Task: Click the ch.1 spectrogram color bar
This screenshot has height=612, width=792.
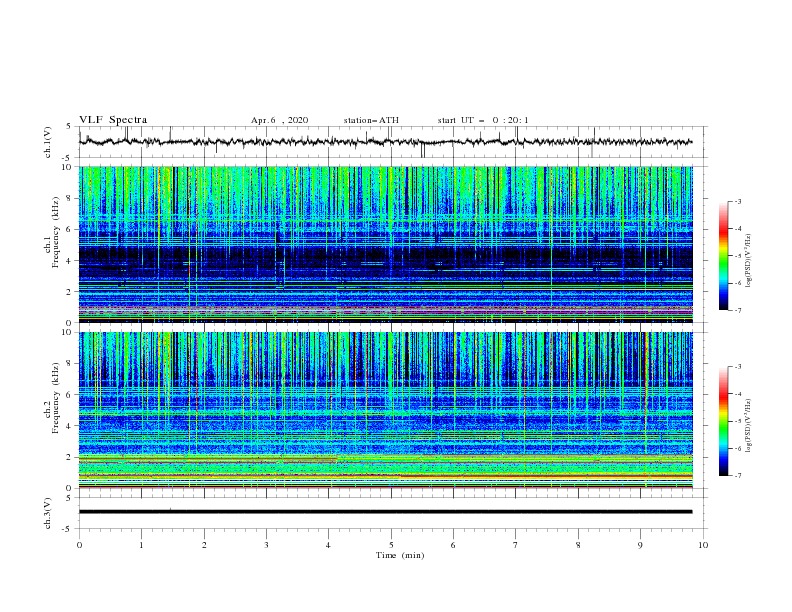Action: (x=723, y=256)
